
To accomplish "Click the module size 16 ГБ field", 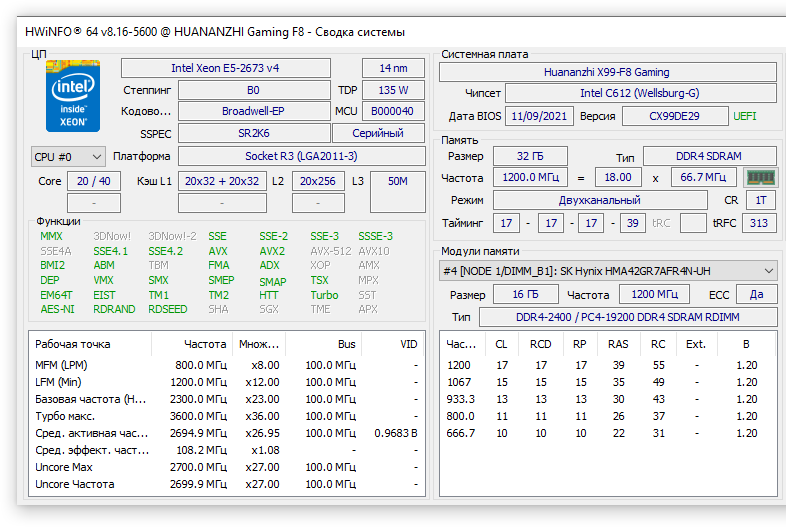I will (x=526, y=294).
